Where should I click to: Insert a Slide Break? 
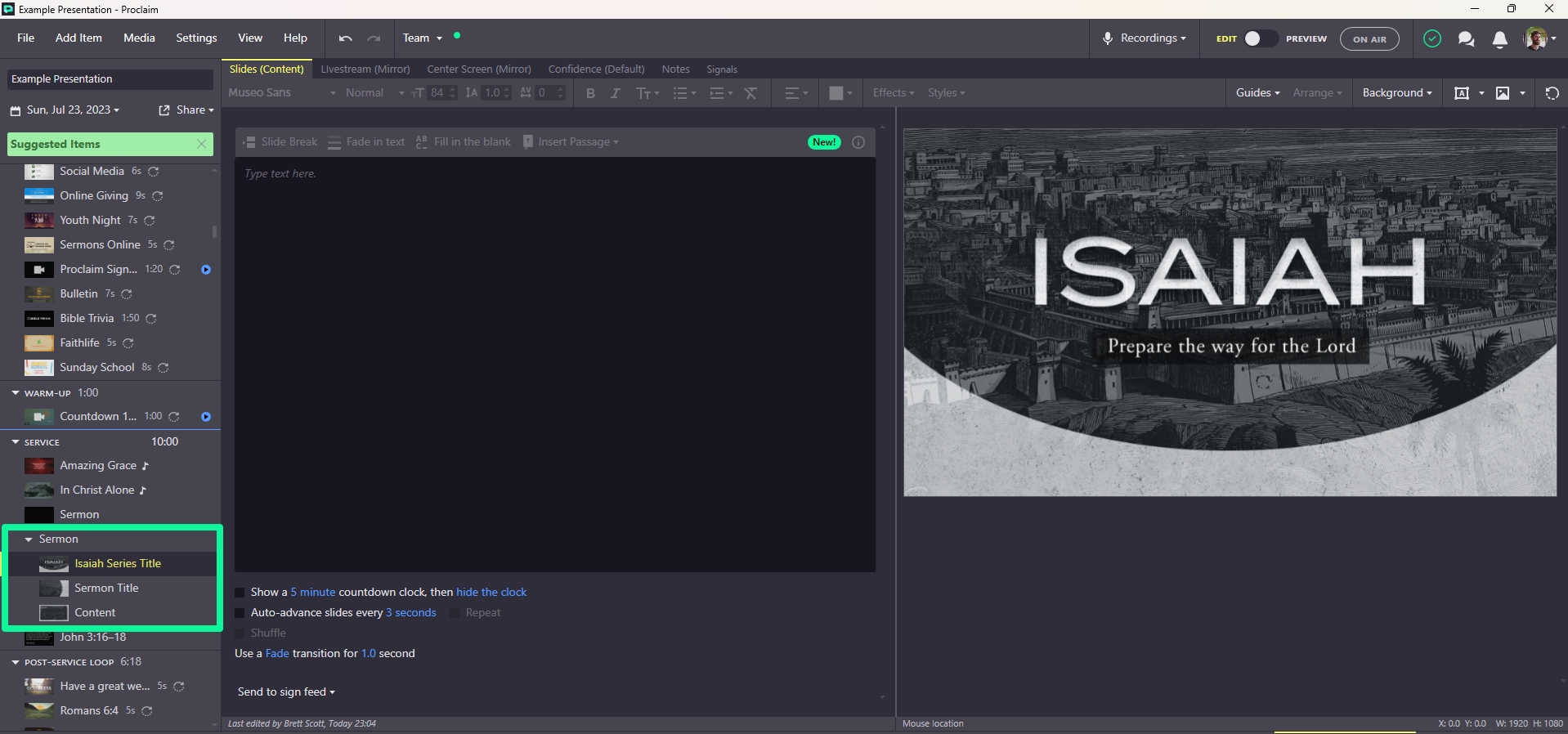click(280, 142)
